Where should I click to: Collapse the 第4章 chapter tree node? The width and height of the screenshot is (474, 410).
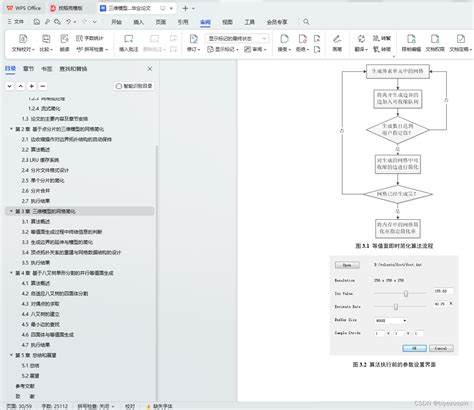11,273
